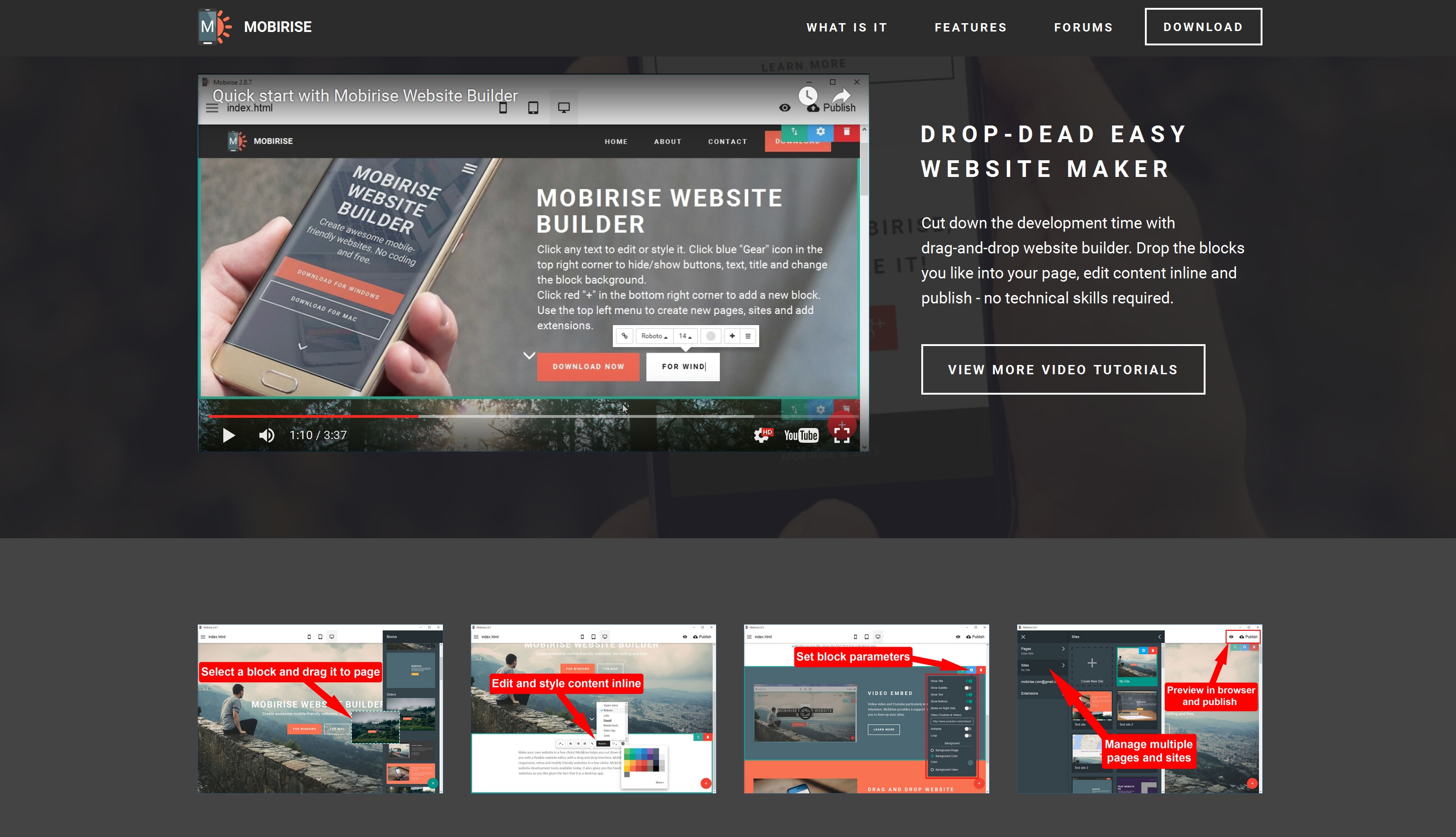Screen dimensions: 1456x837
Task: Select the tablet device preview icon
Action: point(533,108)
